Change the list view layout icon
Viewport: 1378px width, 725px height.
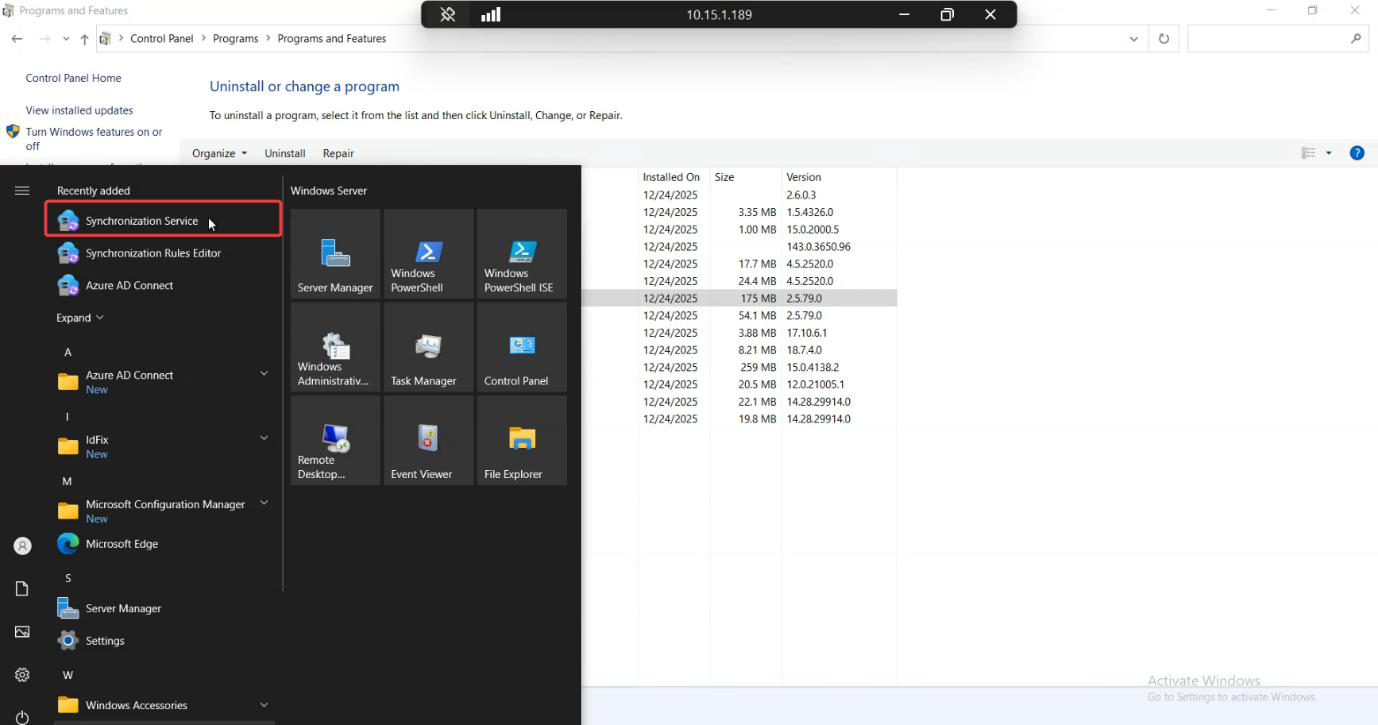click(x=1308, y=153)
